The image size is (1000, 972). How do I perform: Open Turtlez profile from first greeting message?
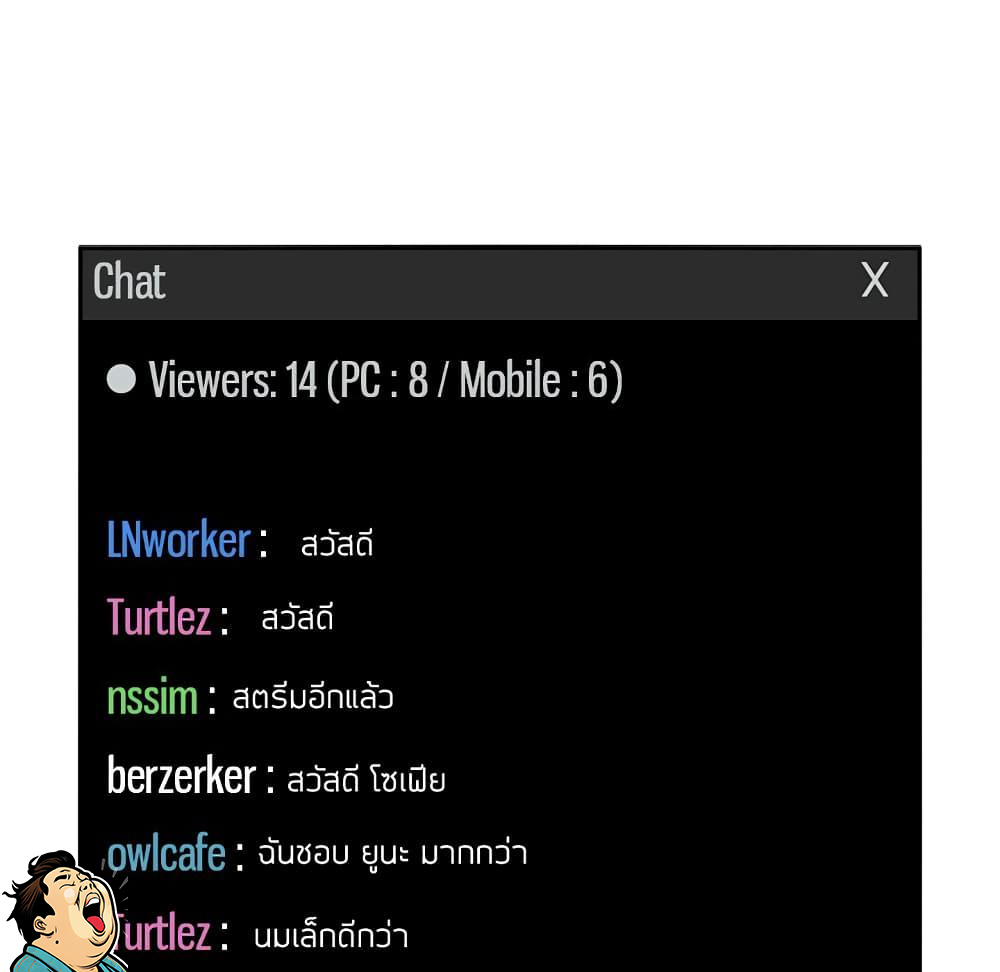(159, 617)
